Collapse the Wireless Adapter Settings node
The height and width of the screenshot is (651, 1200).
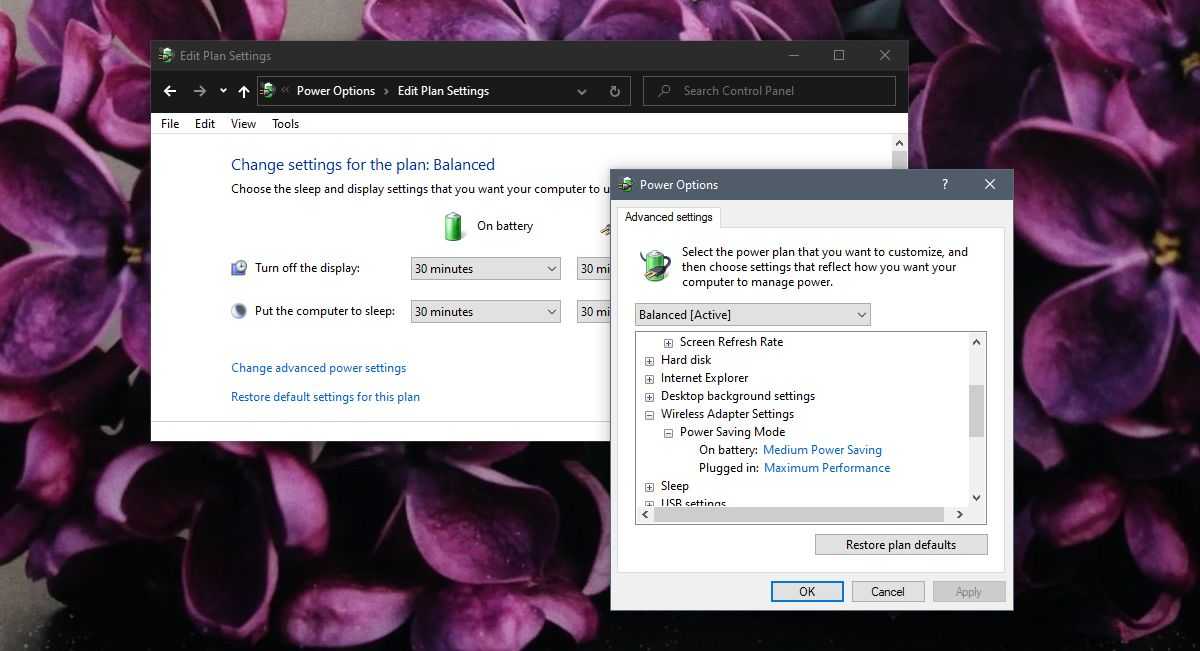tap(650, 414)
